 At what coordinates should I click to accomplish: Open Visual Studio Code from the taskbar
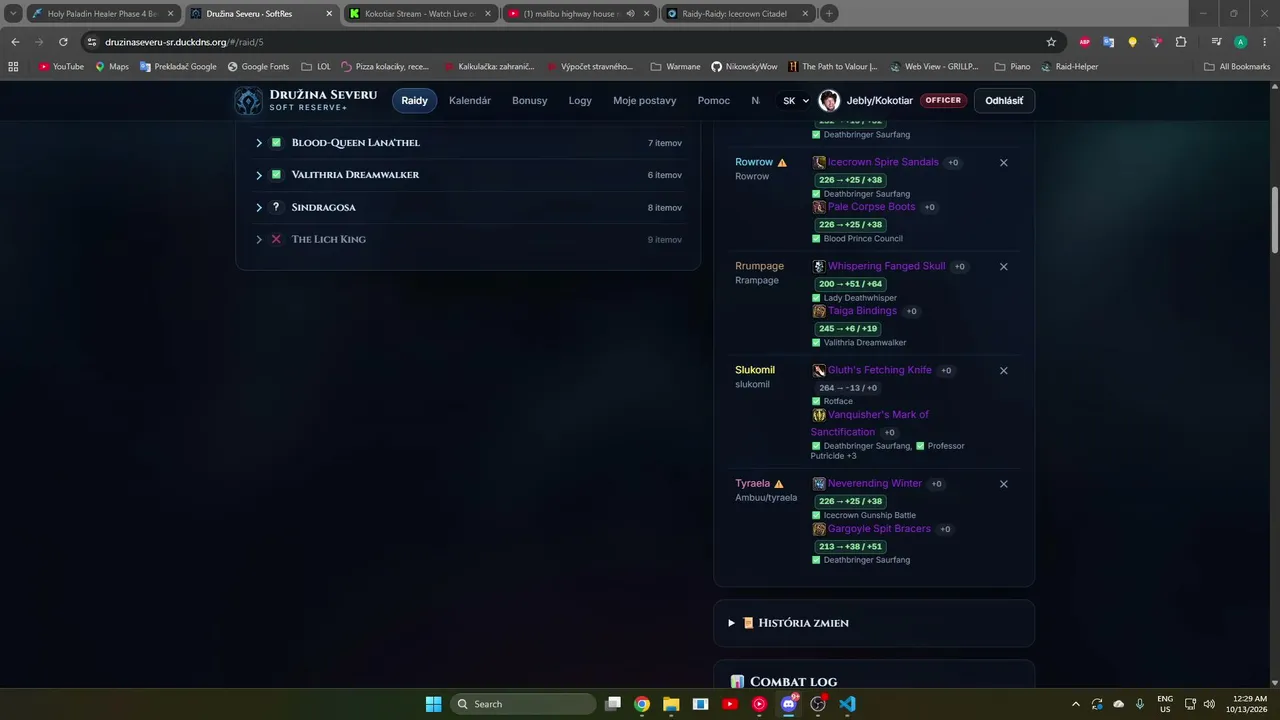tap(848, 704)
